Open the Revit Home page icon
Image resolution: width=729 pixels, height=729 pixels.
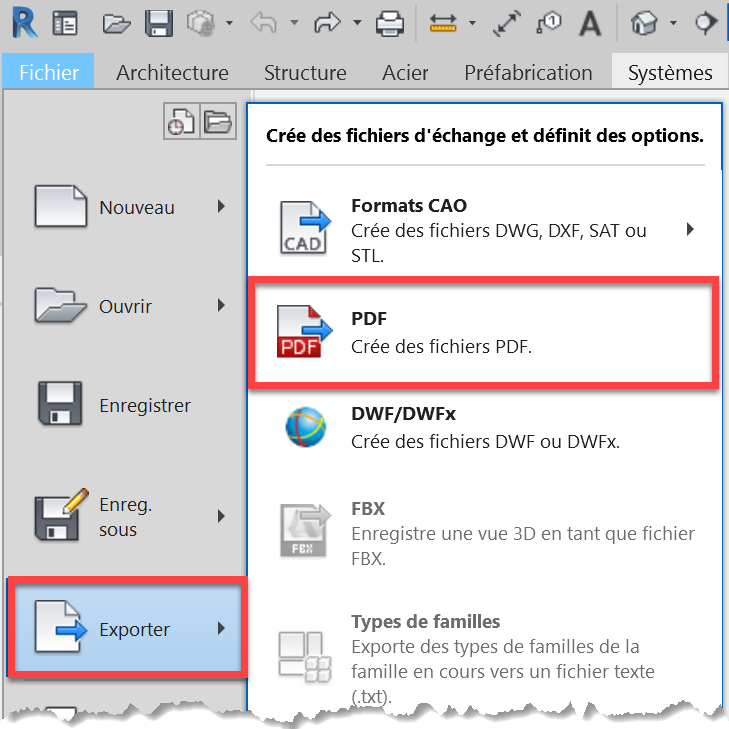65,23
